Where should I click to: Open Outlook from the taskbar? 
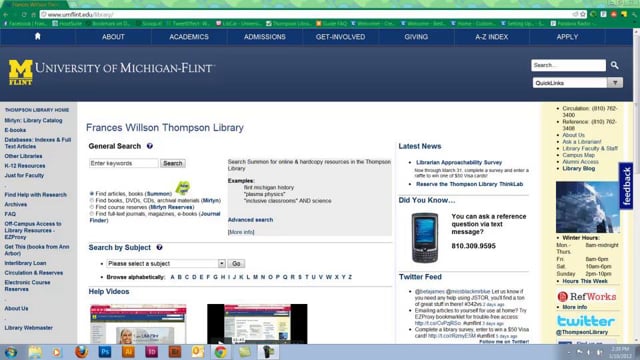coord(198,352)
